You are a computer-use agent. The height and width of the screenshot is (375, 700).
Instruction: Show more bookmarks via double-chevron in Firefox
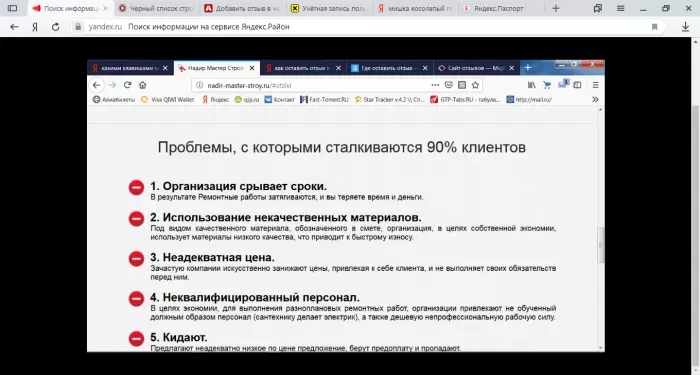595,100
